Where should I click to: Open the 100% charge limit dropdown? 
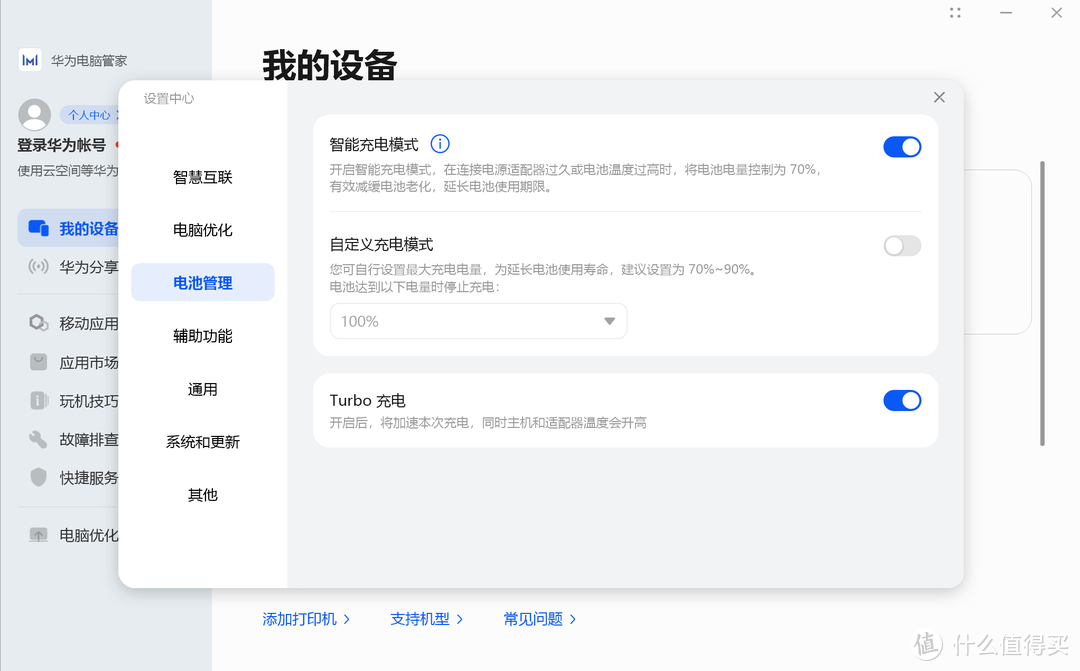[478, 321]
